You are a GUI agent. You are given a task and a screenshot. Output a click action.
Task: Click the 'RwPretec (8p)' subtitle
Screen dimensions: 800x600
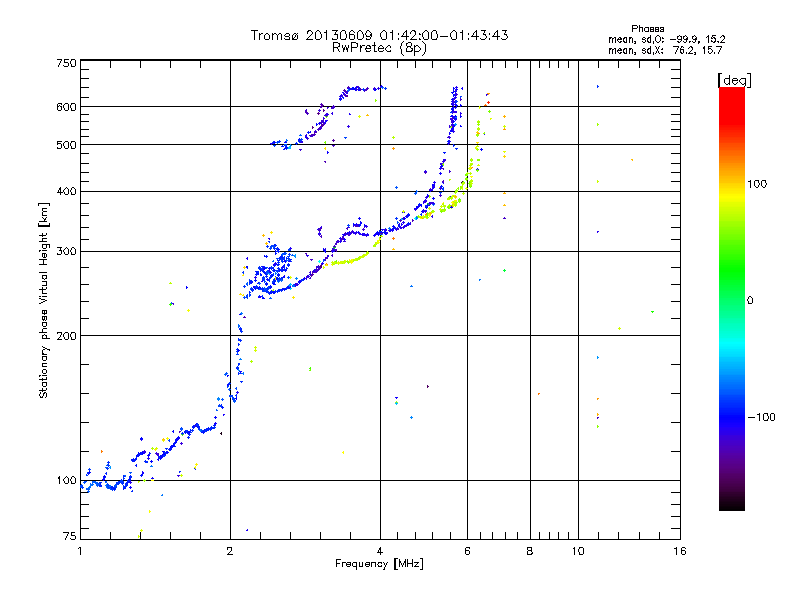[x=379, y=48]
